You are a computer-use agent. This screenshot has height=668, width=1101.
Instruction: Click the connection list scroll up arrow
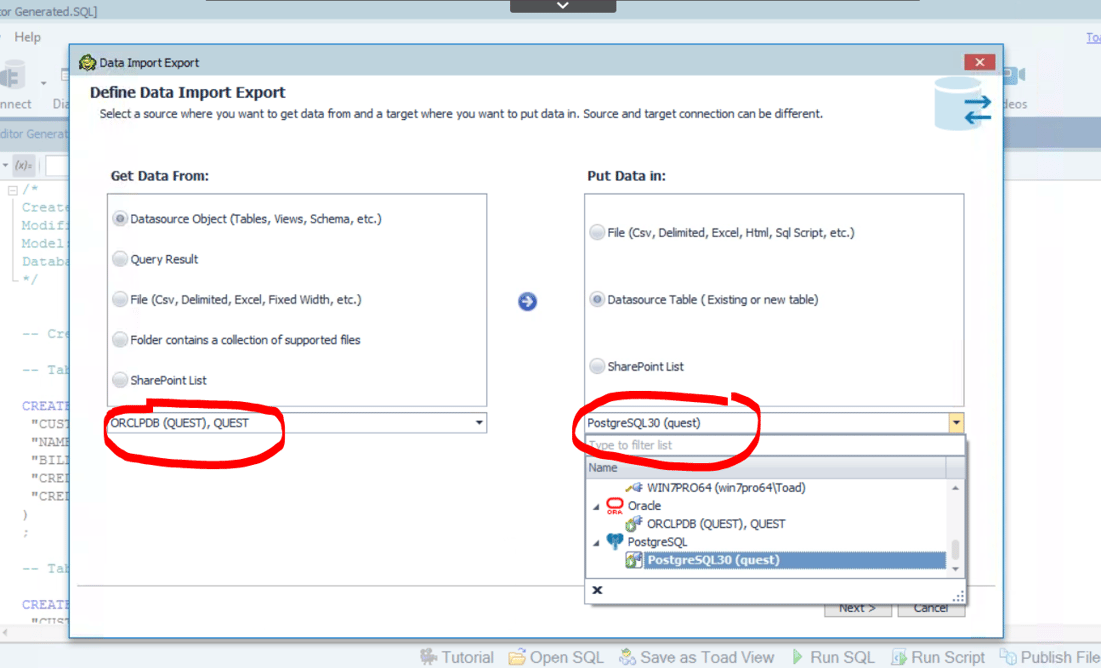point(955,487)
